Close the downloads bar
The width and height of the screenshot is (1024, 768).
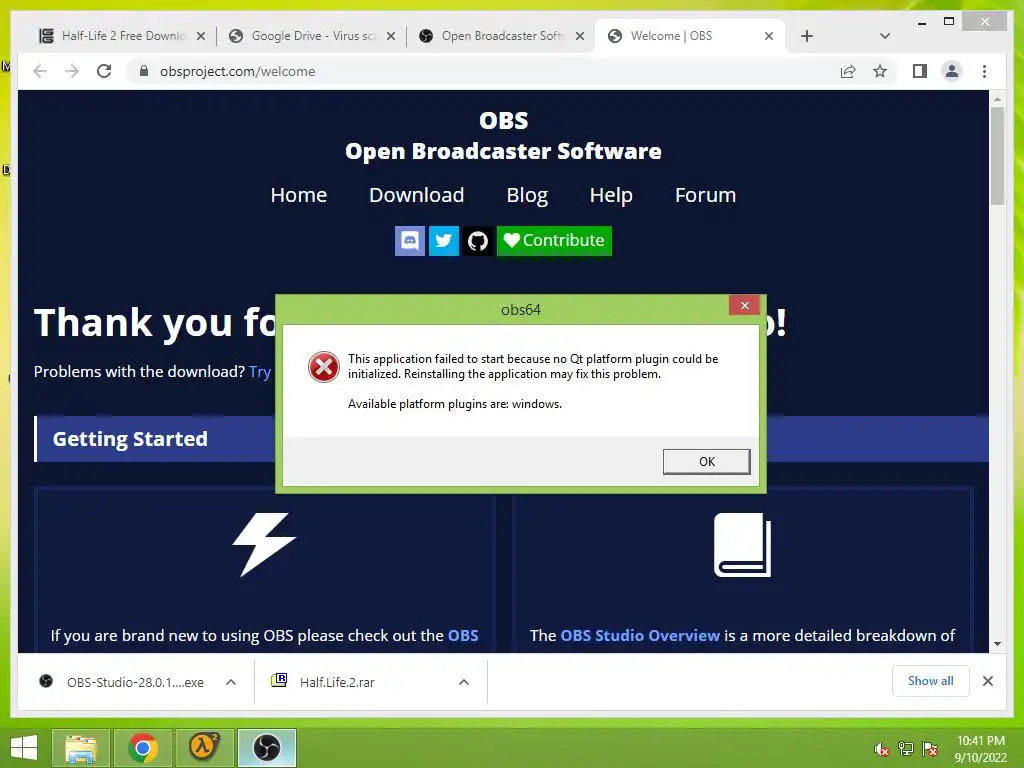(x=987, y=681)
